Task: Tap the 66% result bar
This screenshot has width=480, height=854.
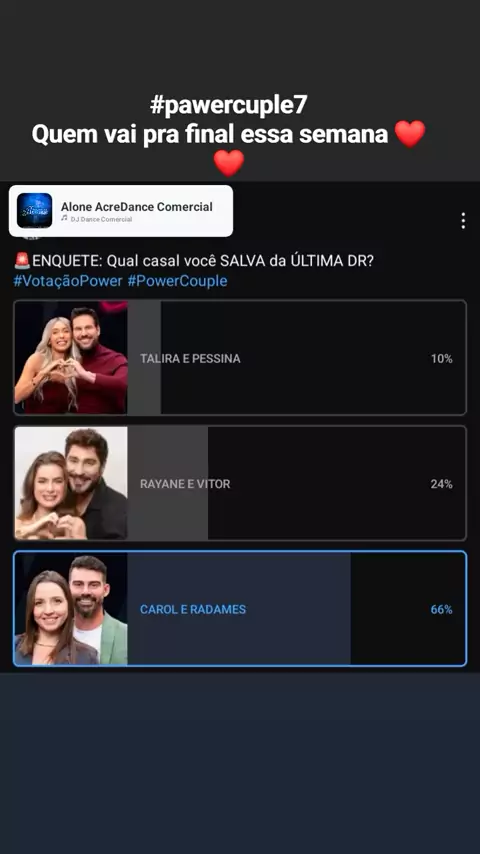Action: click(239, 608)
